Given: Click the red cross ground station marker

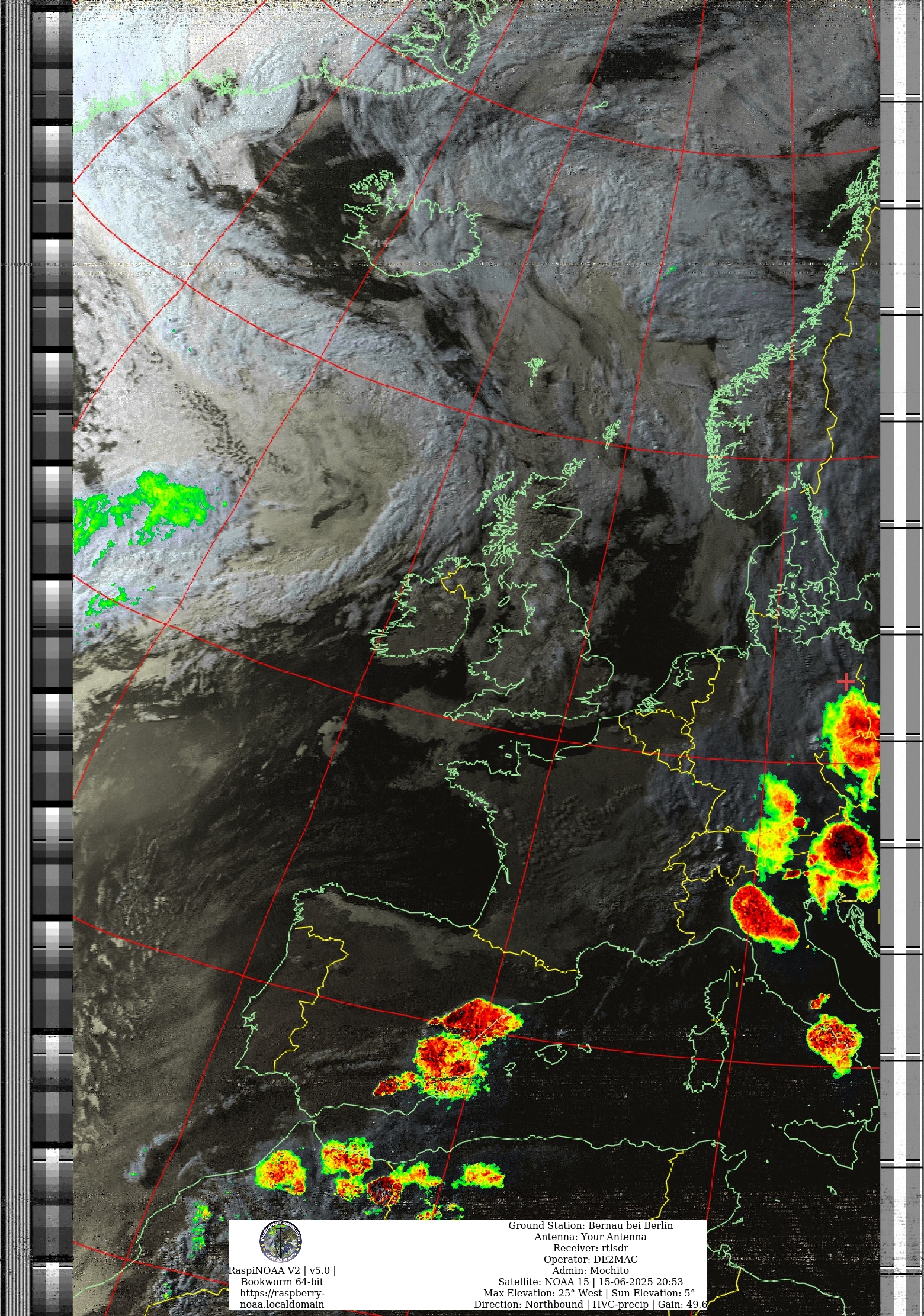Looking at the screenshot, I should point(846,682).
